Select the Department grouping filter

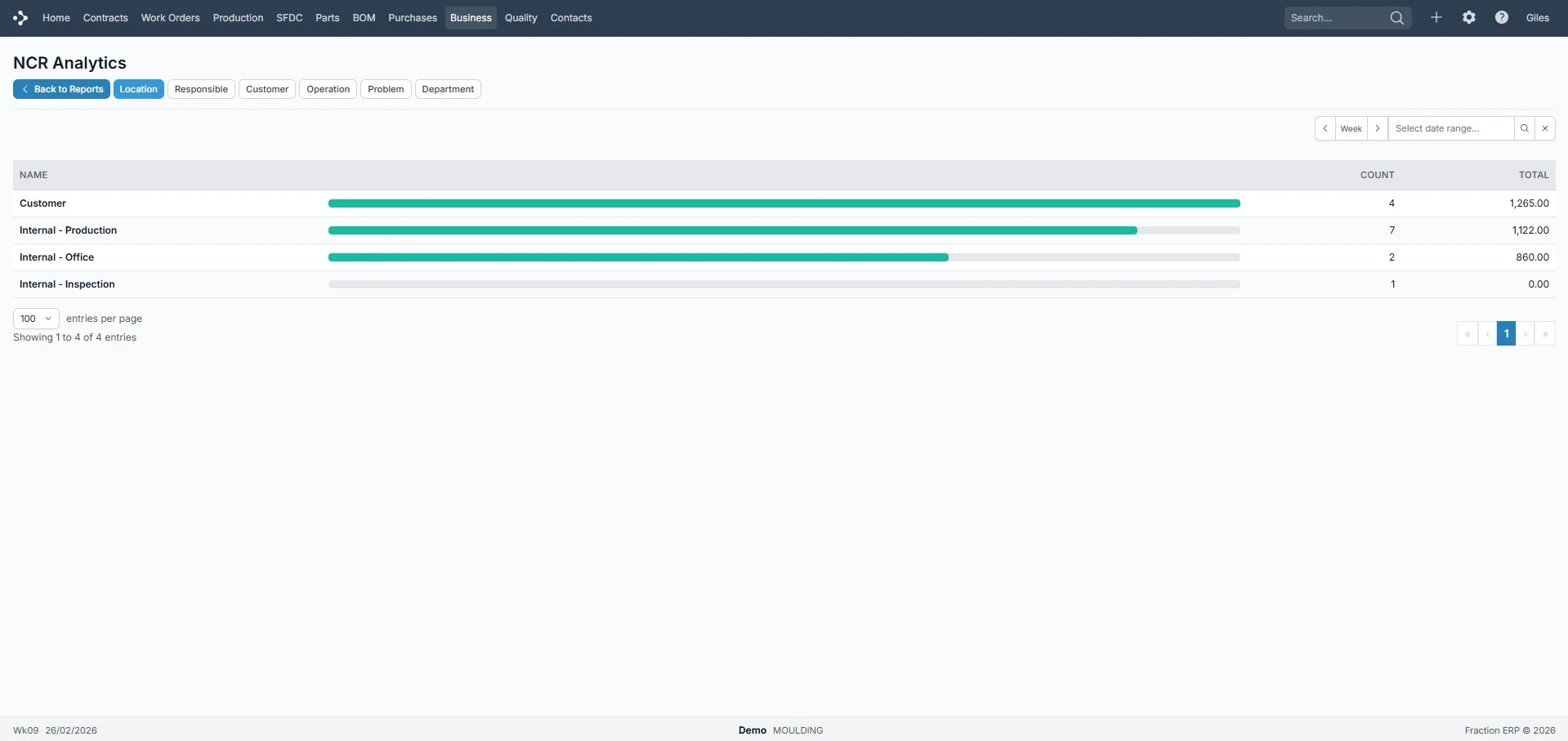point(448,89)
